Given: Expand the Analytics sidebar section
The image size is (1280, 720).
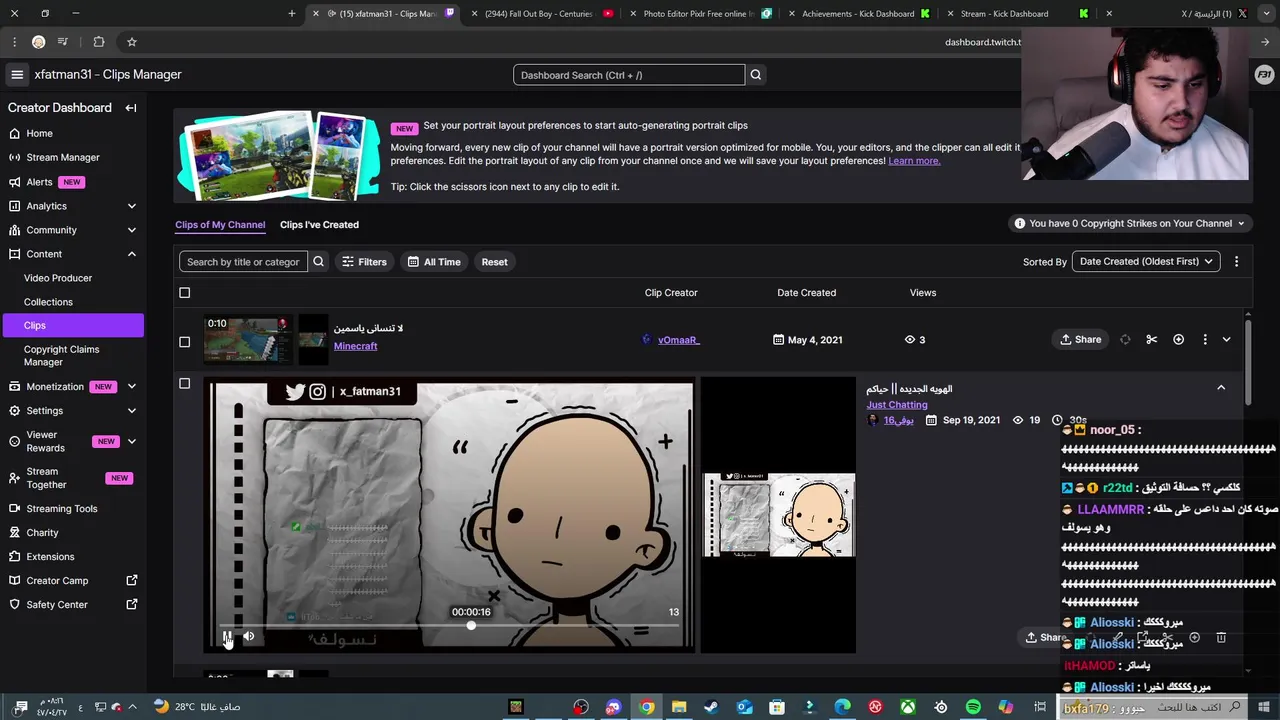Looking at the screenshot, I should click(x=131, y=206).
